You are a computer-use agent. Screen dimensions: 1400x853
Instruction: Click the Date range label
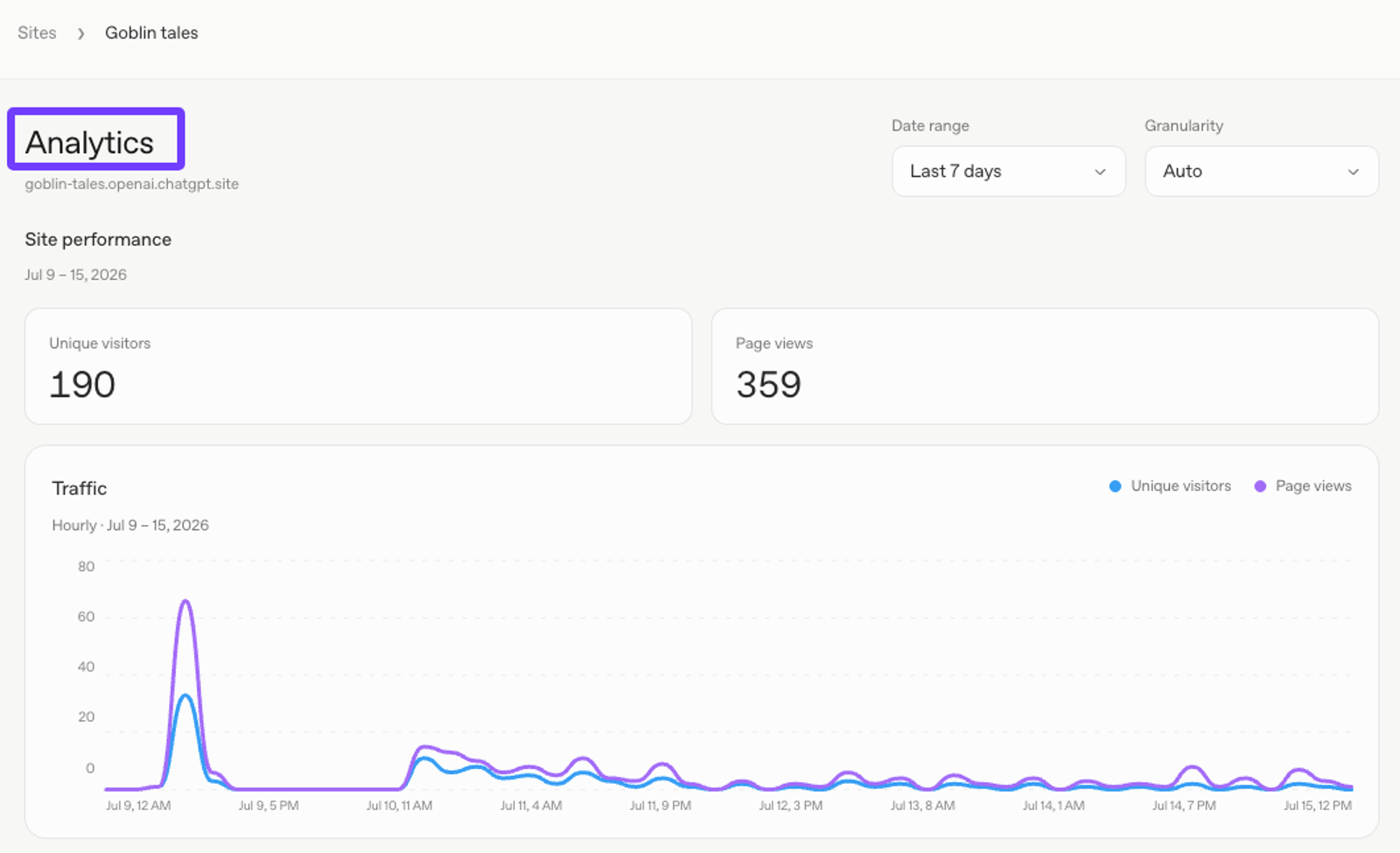click(930, 126)
